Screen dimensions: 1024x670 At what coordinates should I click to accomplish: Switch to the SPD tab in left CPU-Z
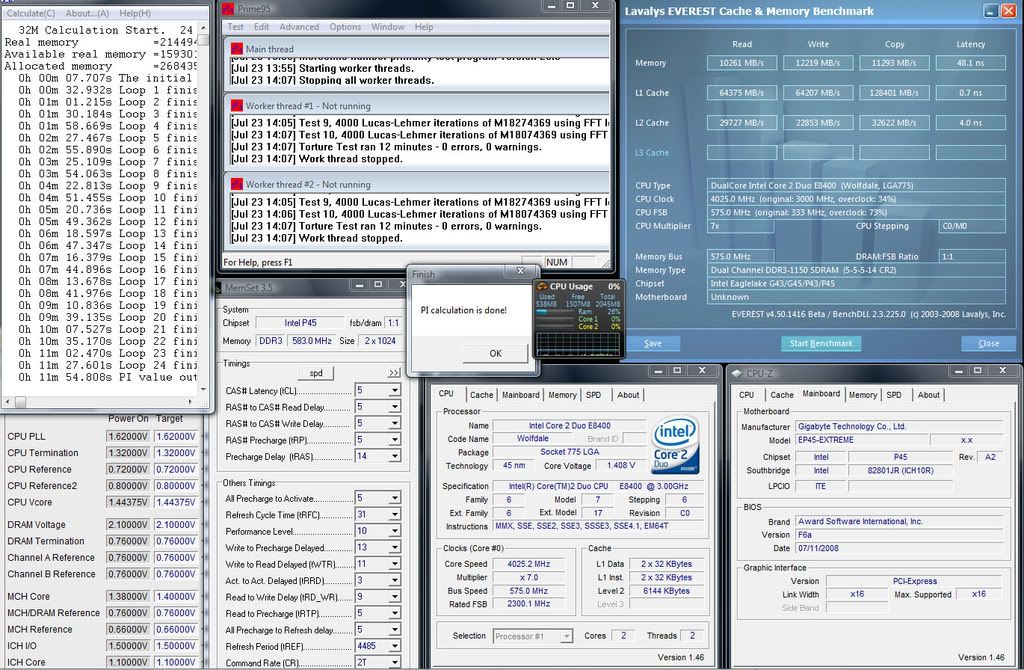[594, 395]
